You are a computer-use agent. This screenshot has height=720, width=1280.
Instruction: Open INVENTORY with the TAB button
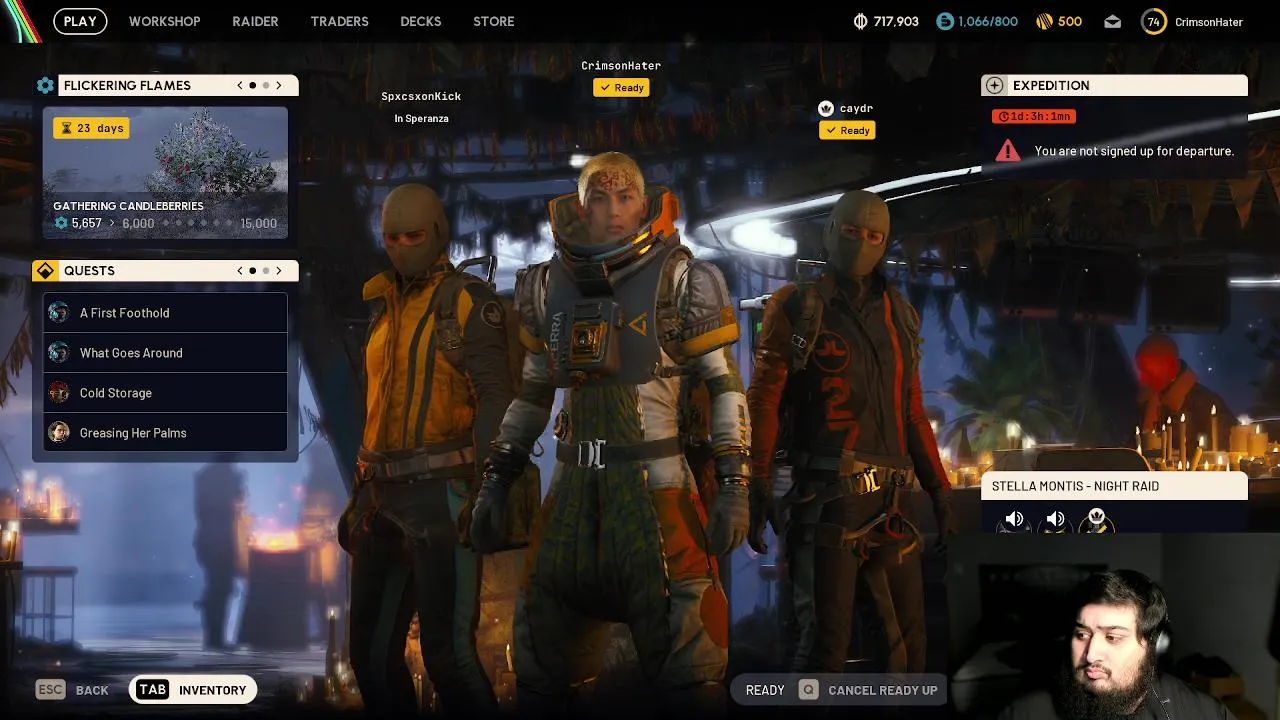click(193, 690)
